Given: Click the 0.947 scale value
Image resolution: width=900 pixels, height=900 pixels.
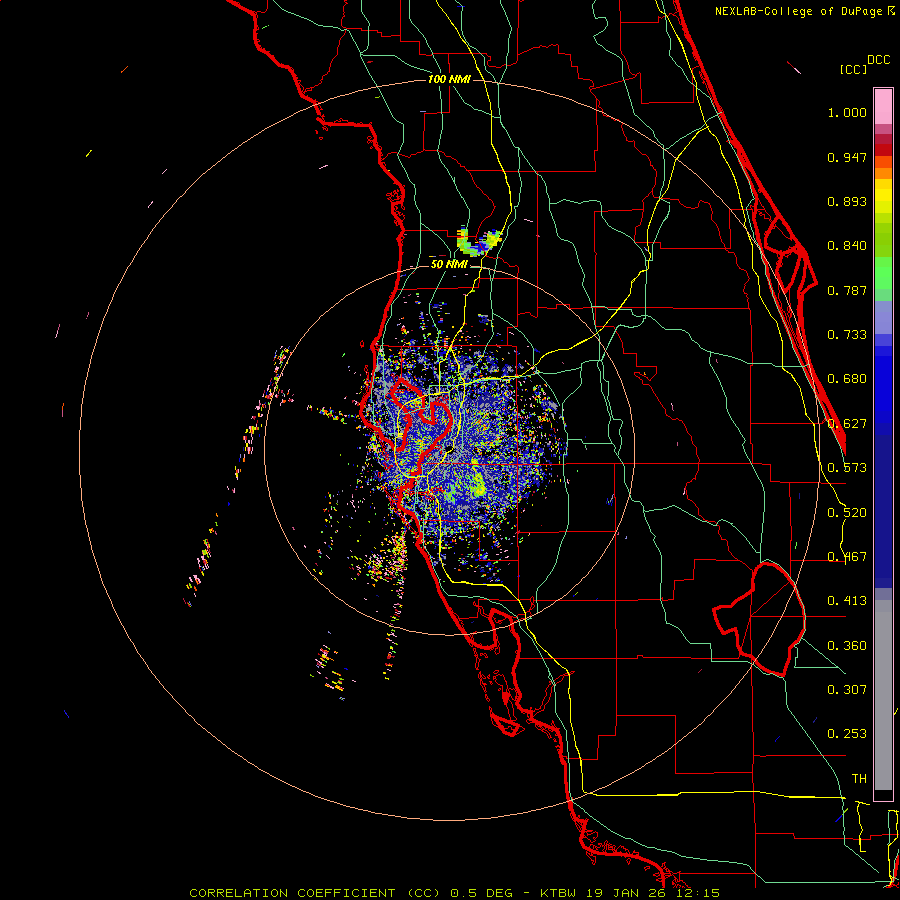Looking at the screenshot, I should [847, 157].
